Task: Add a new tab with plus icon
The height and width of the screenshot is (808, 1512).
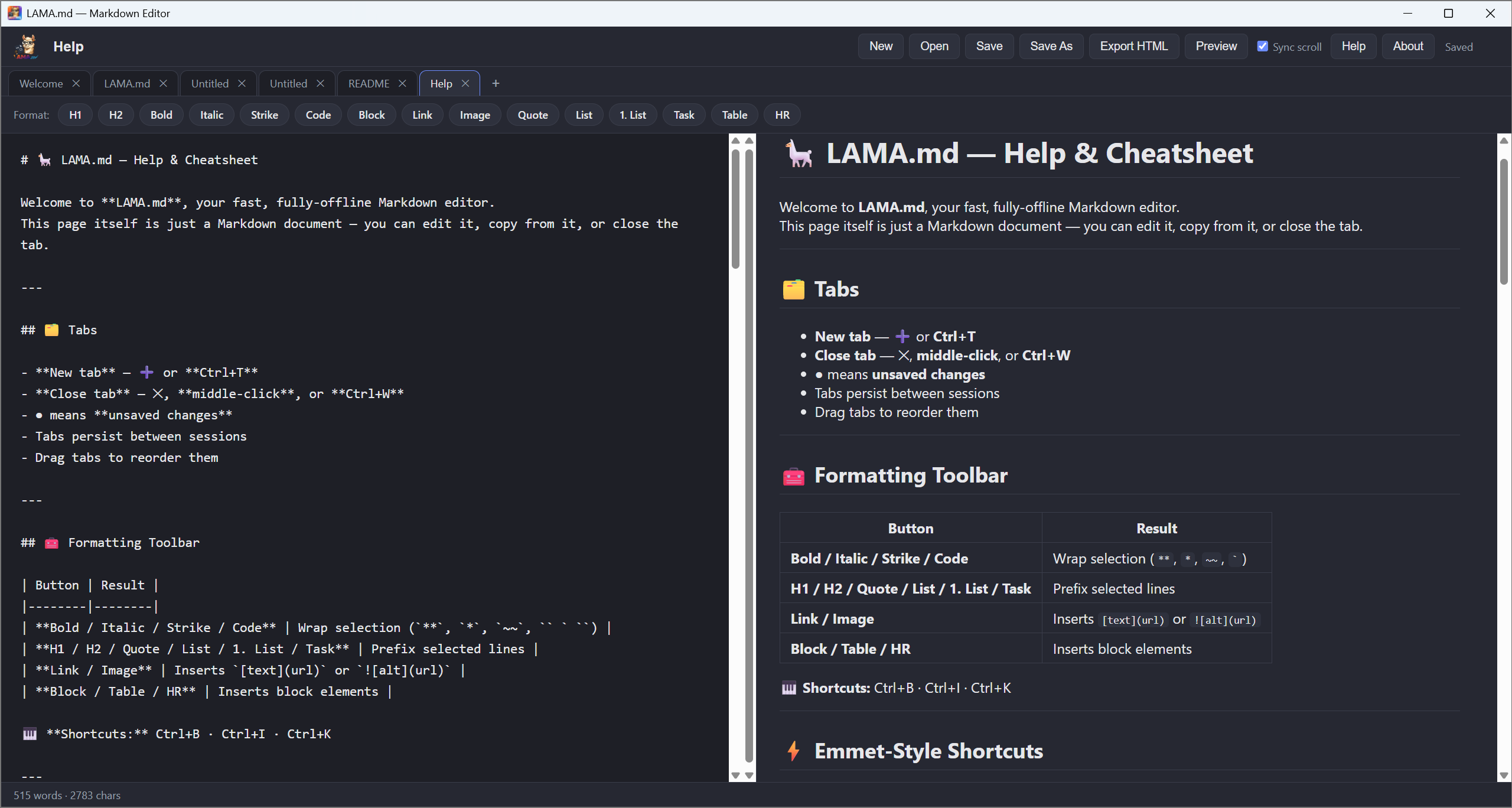Action: pyautogui.click(x=496, y=83)
